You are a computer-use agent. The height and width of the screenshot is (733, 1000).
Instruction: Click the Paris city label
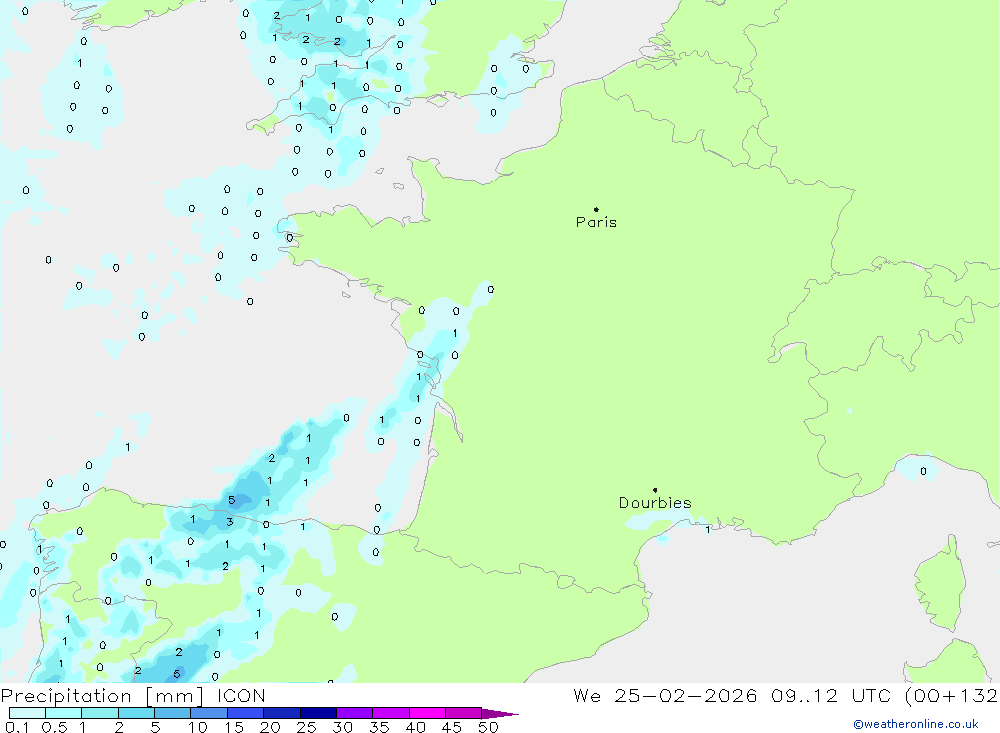[x=596, y=222]
